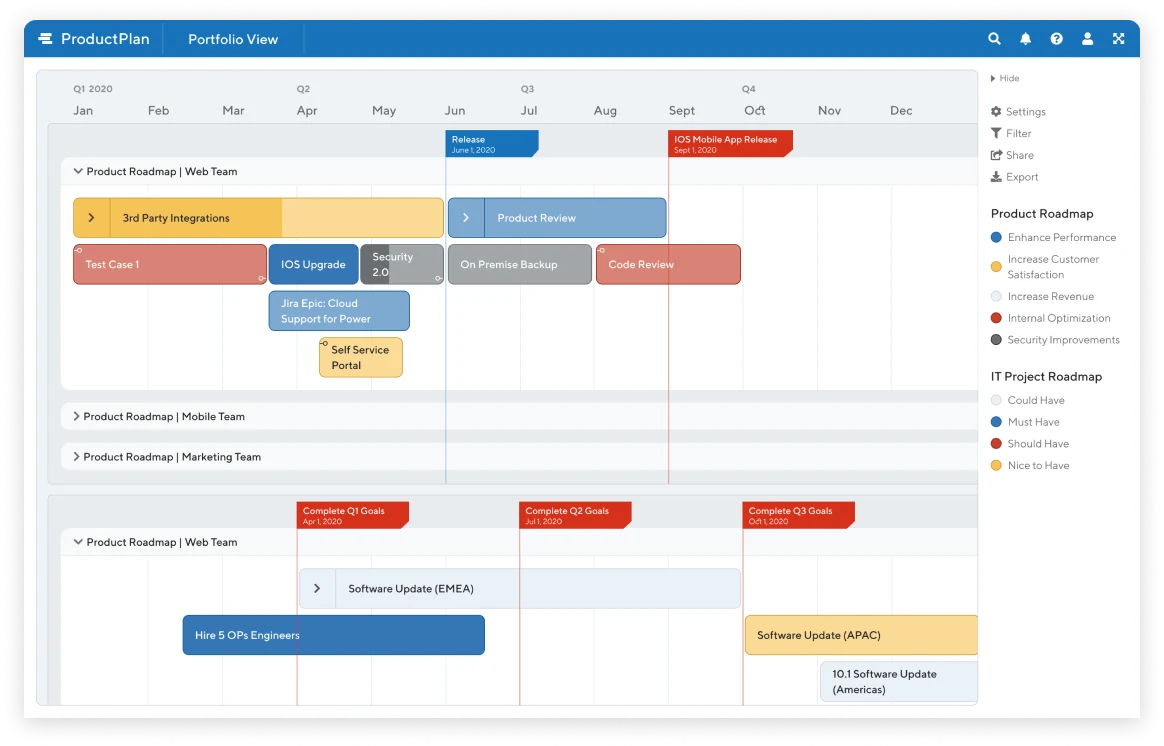This screenshot has height=746, width=1164.
Task: Expand the Product Roadmap | Mobile Team lane
Action: [x=76, y=416]
